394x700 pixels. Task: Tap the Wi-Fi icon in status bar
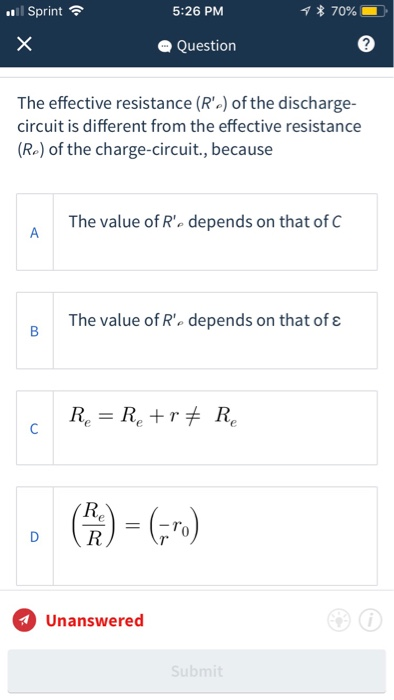pyautogui.click(x=77, y=11)
